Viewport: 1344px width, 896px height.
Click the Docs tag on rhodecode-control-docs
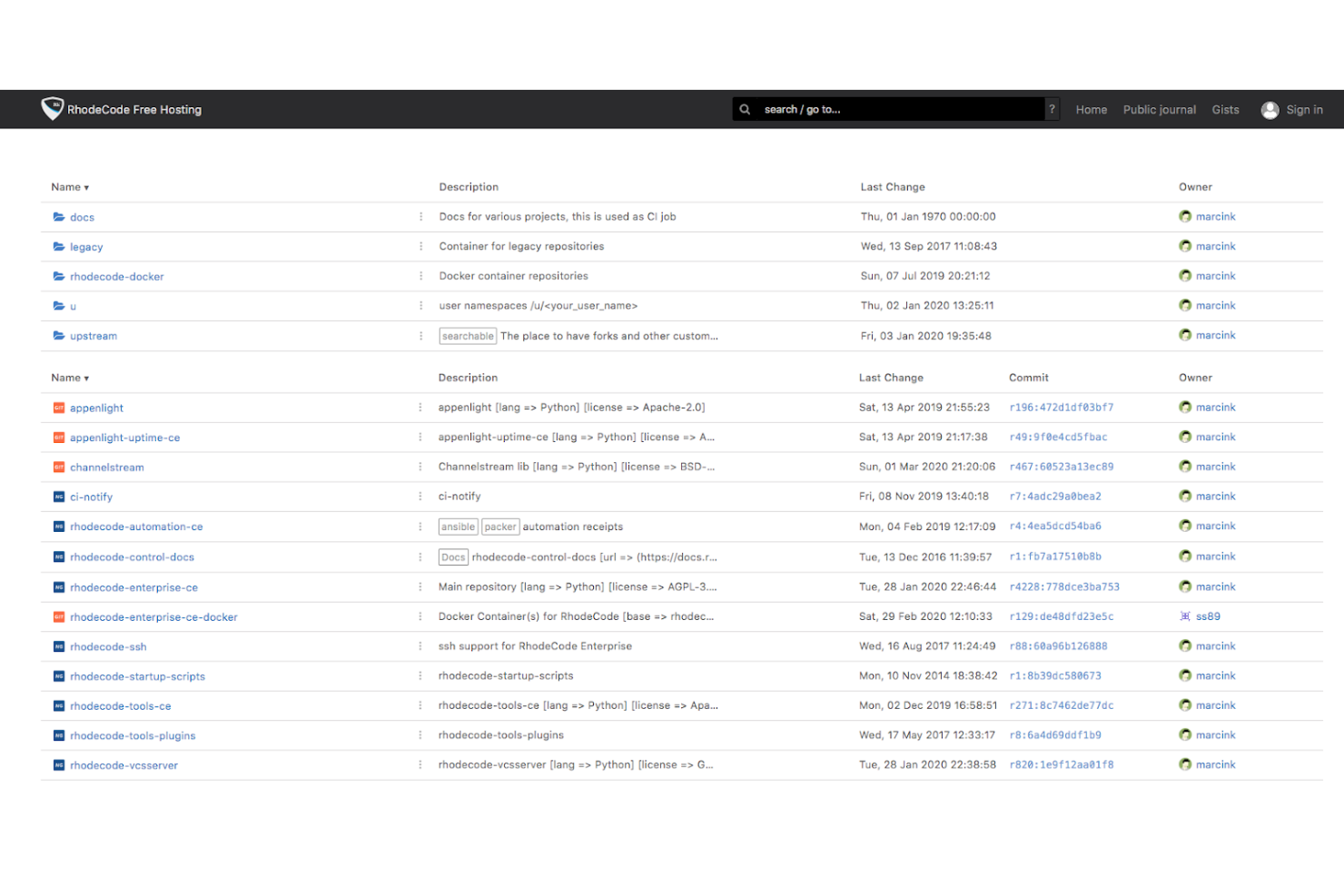pos(452,556)
